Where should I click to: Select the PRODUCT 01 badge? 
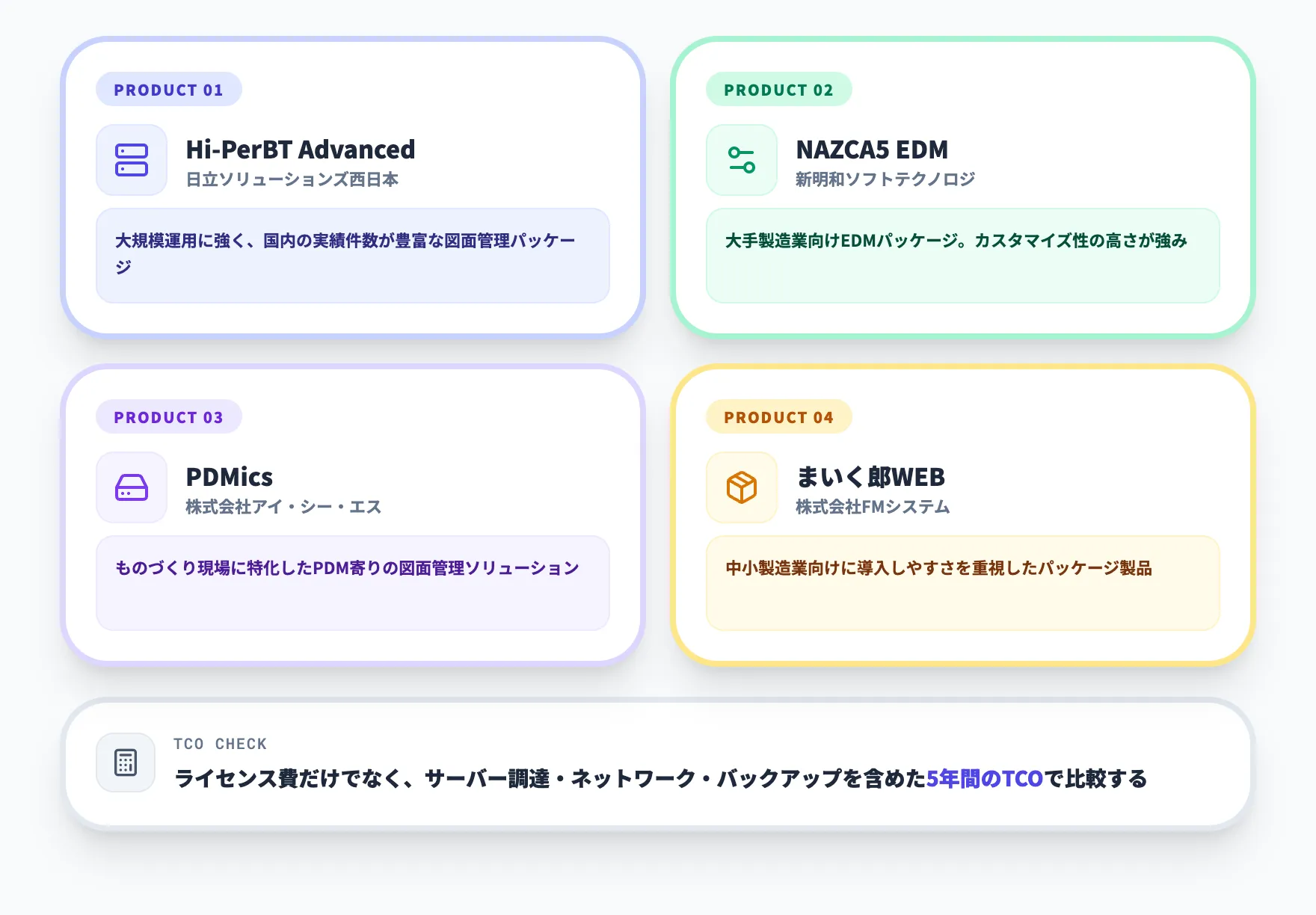[x=168, y=90]
